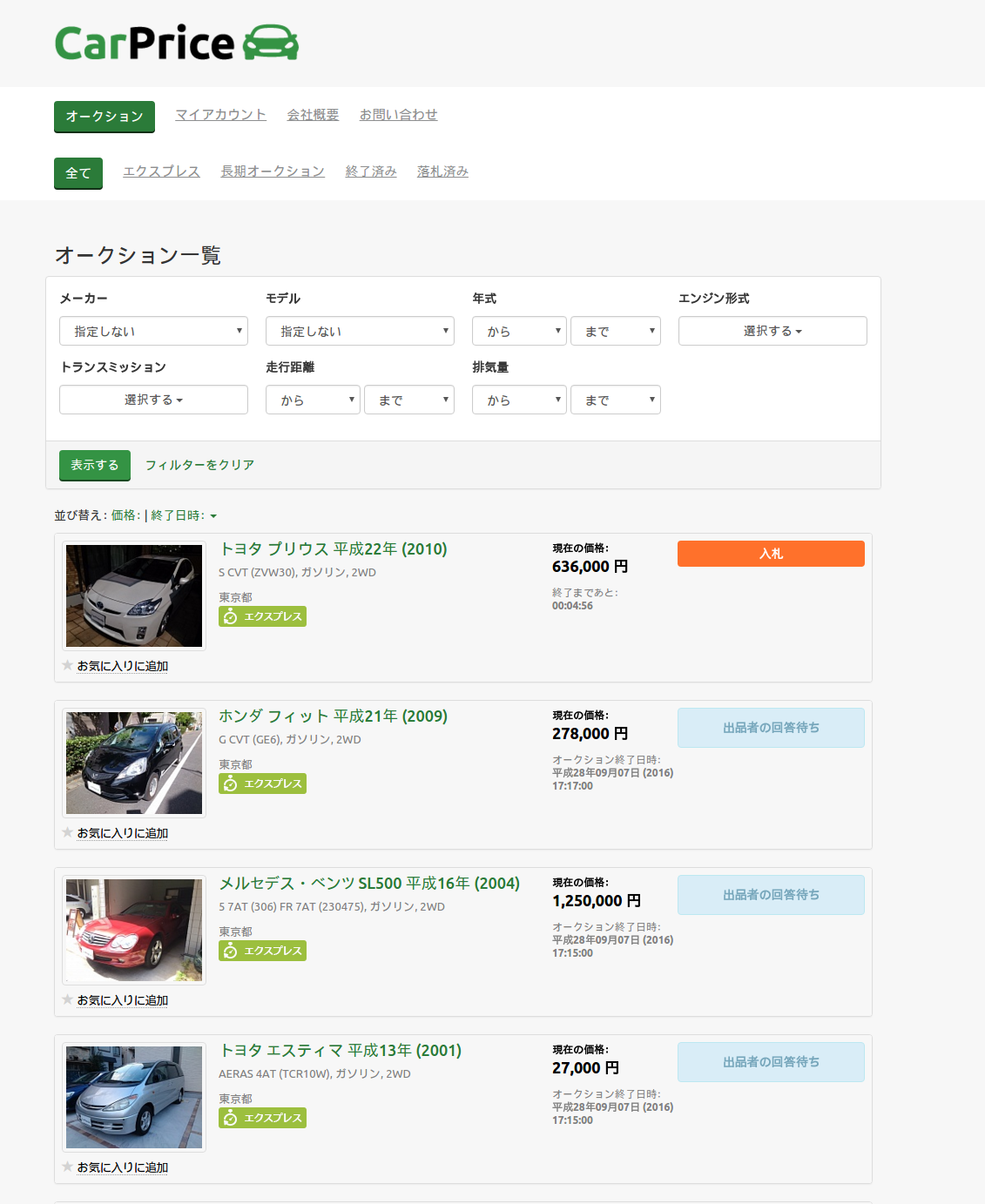Expand the トランスミッション selector
Image resolution: width=985 pixels, height=1204 pixels.
(153, 400)
